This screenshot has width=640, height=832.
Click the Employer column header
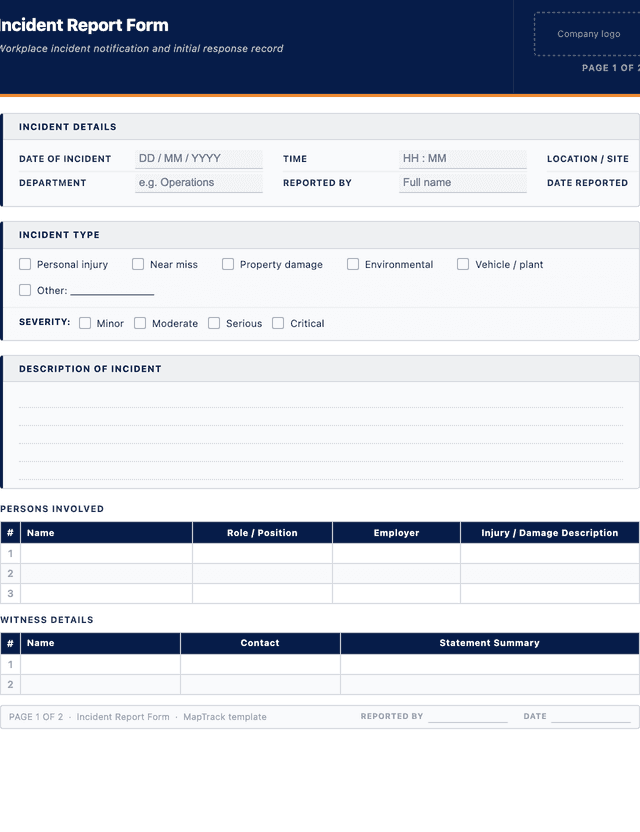396,533
